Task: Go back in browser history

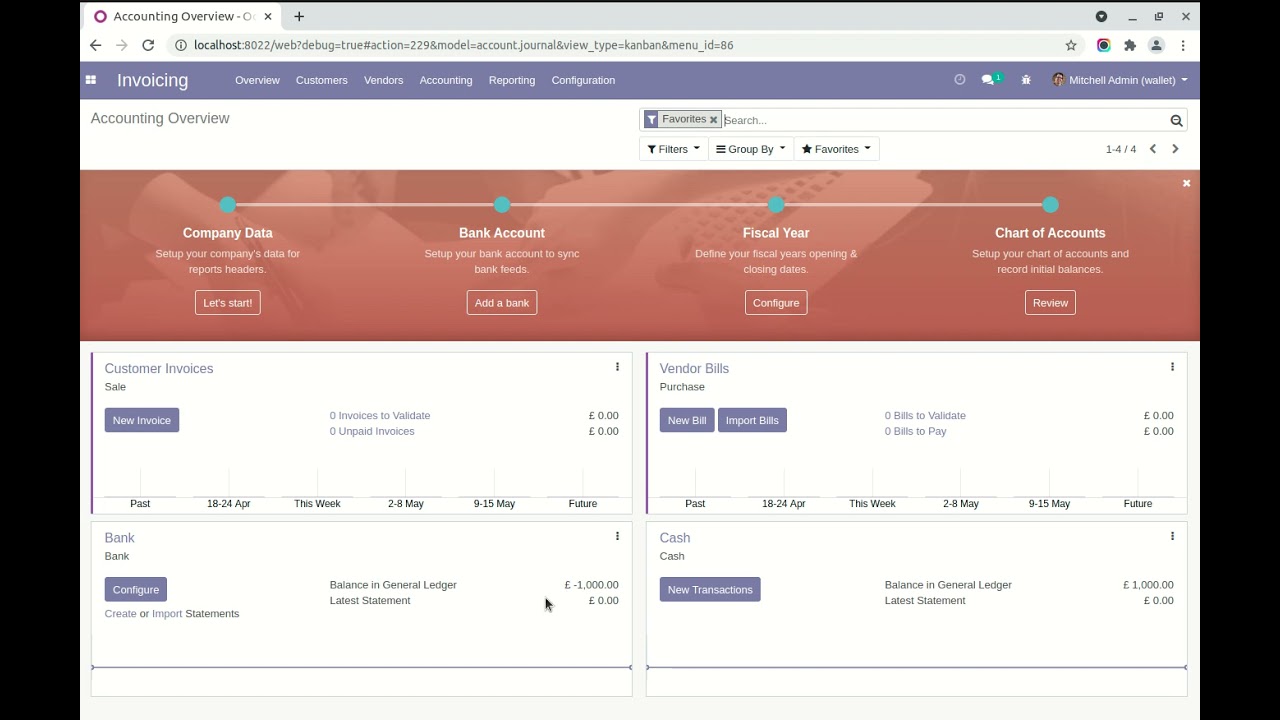Action: [x=96, y=45]
